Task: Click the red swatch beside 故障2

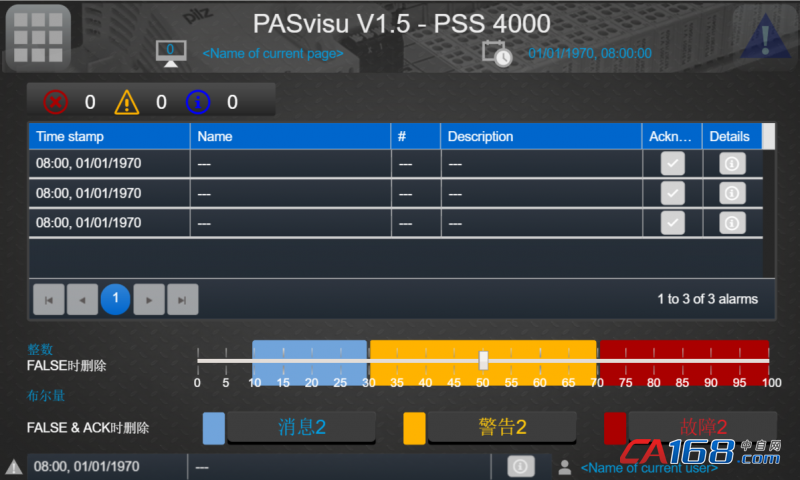Action: tap(615, 428)
